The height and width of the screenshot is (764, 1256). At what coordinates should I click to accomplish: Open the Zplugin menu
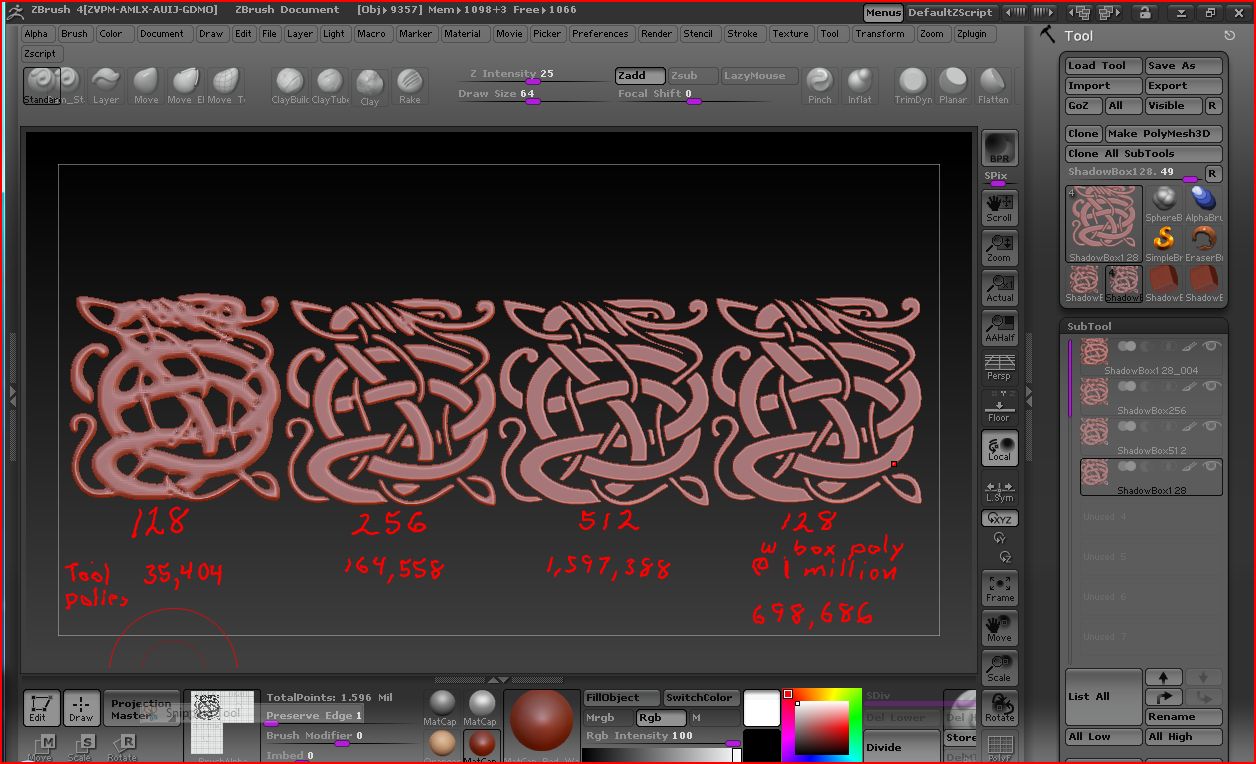click(971, 33)
